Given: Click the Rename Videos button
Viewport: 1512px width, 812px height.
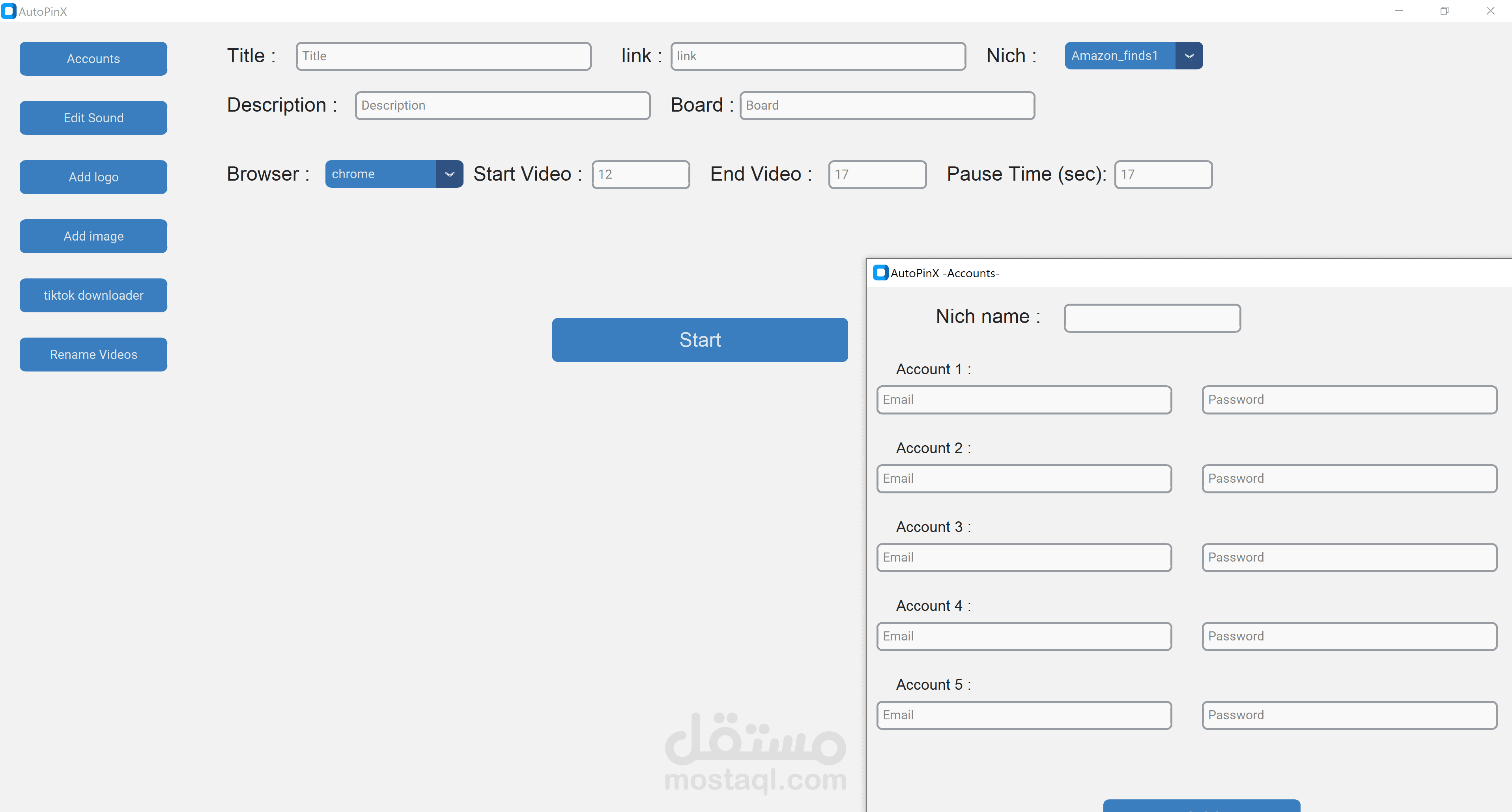Looking at the screenshot, I should 93,355.
